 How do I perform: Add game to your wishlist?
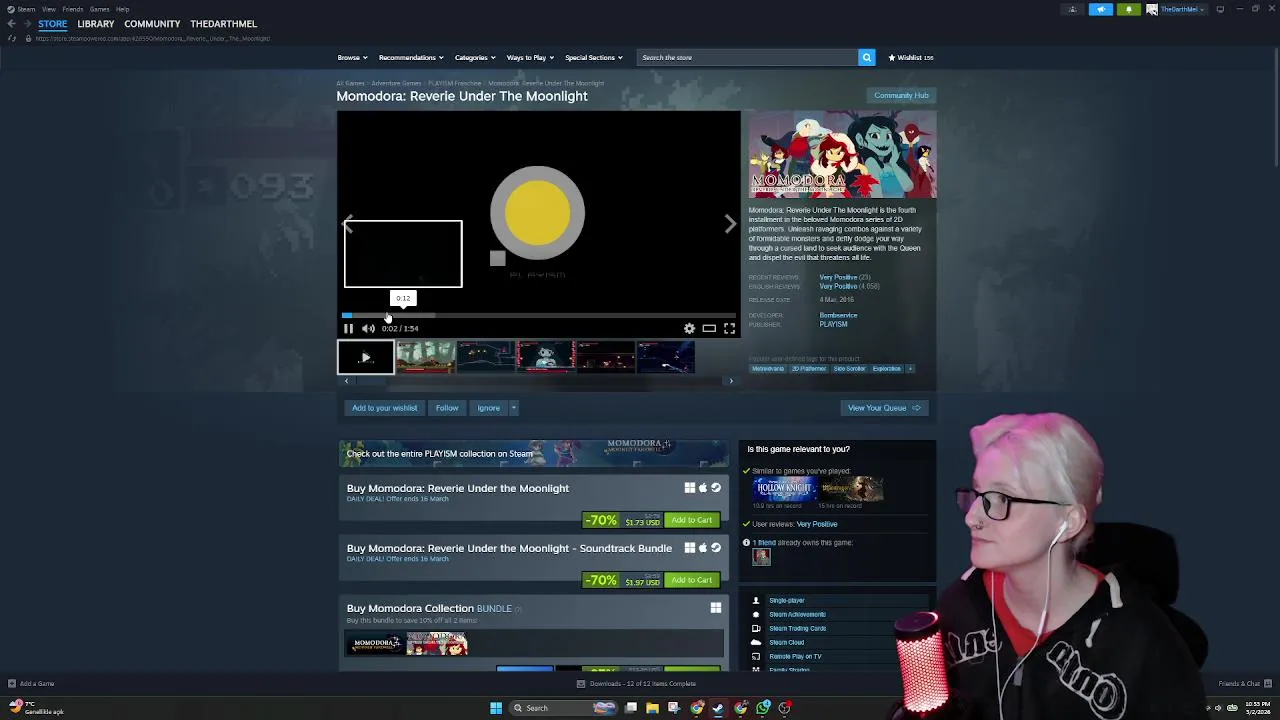click(x=384, y=408)
